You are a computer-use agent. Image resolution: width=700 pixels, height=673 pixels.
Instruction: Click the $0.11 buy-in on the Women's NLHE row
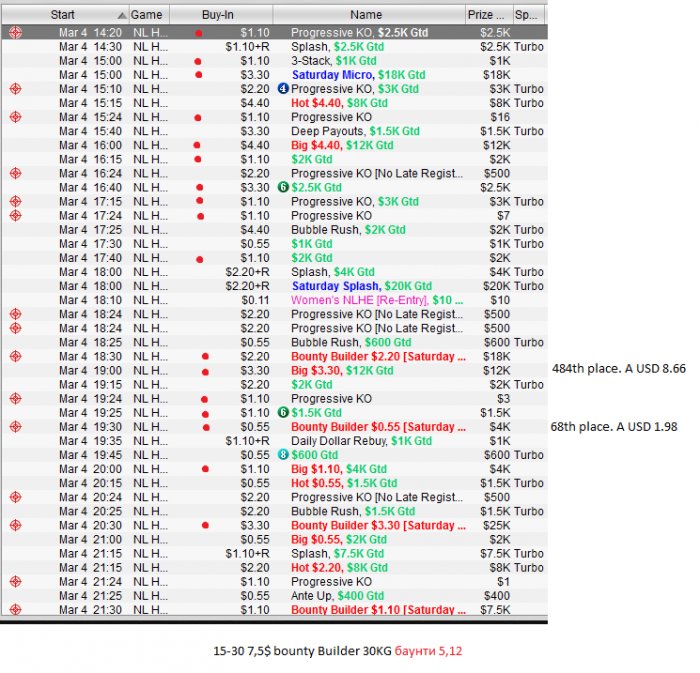coord(255,300)
